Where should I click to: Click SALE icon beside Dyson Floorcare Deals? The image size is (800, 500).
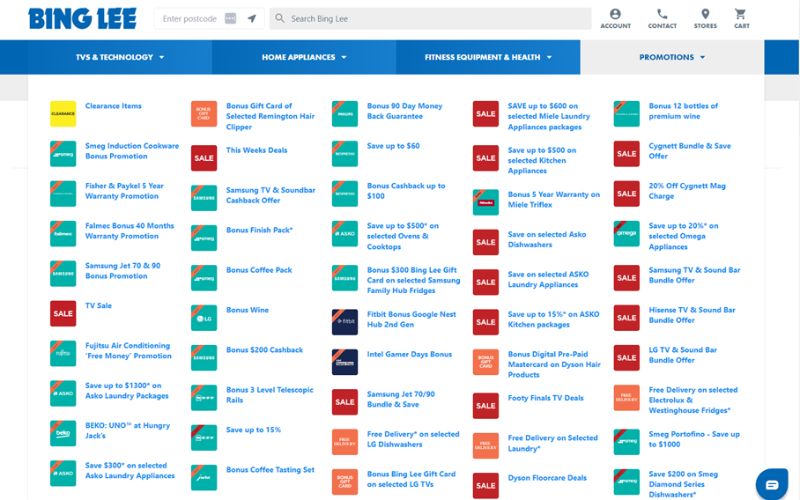(485, 486)
